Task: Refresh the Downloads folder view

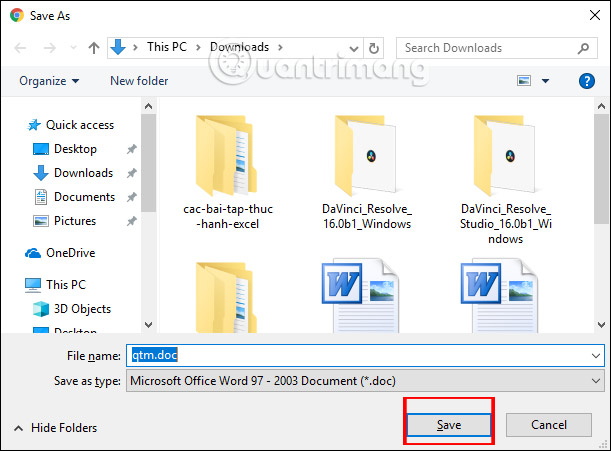Action: 374,48
